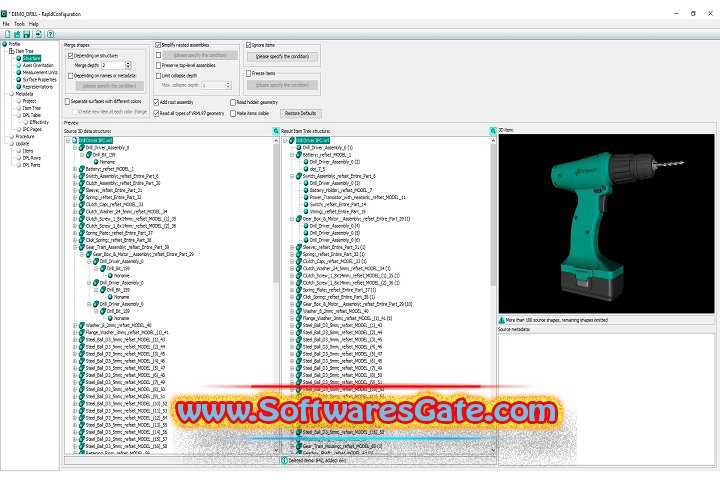Click the Import toolbar icon beside Save

pos(39,34)
